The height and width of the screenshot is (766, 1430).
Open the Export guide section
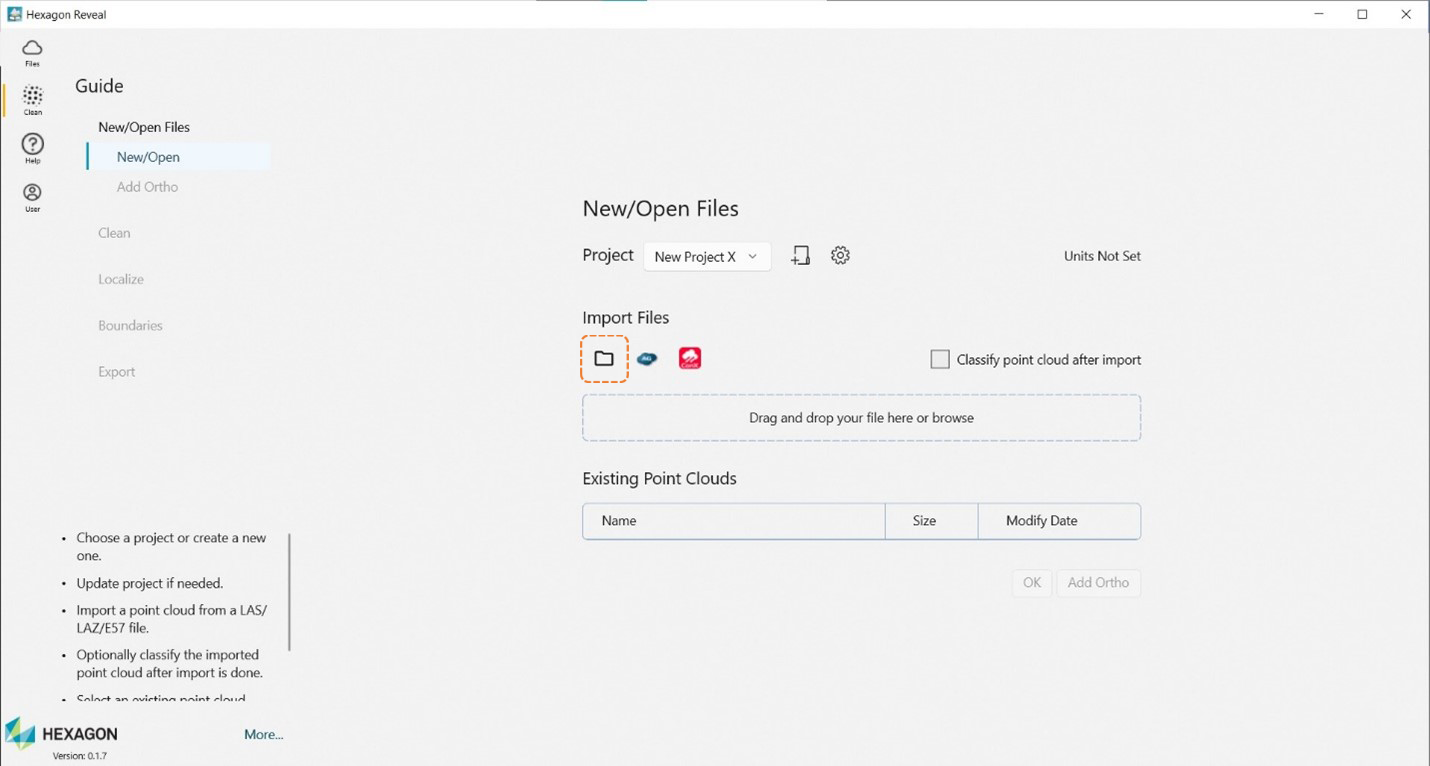117,371
